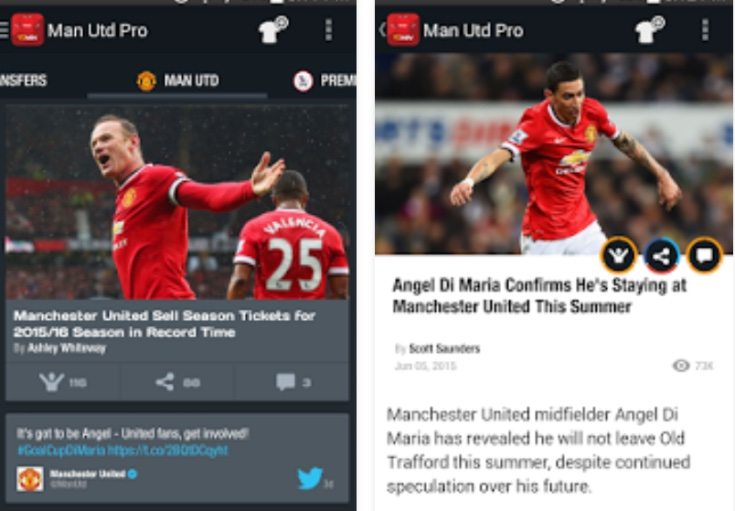Screen dimensions: 735x511
Task: Tap round share button on Di Maria article
Action: click(x=661, y=256)
